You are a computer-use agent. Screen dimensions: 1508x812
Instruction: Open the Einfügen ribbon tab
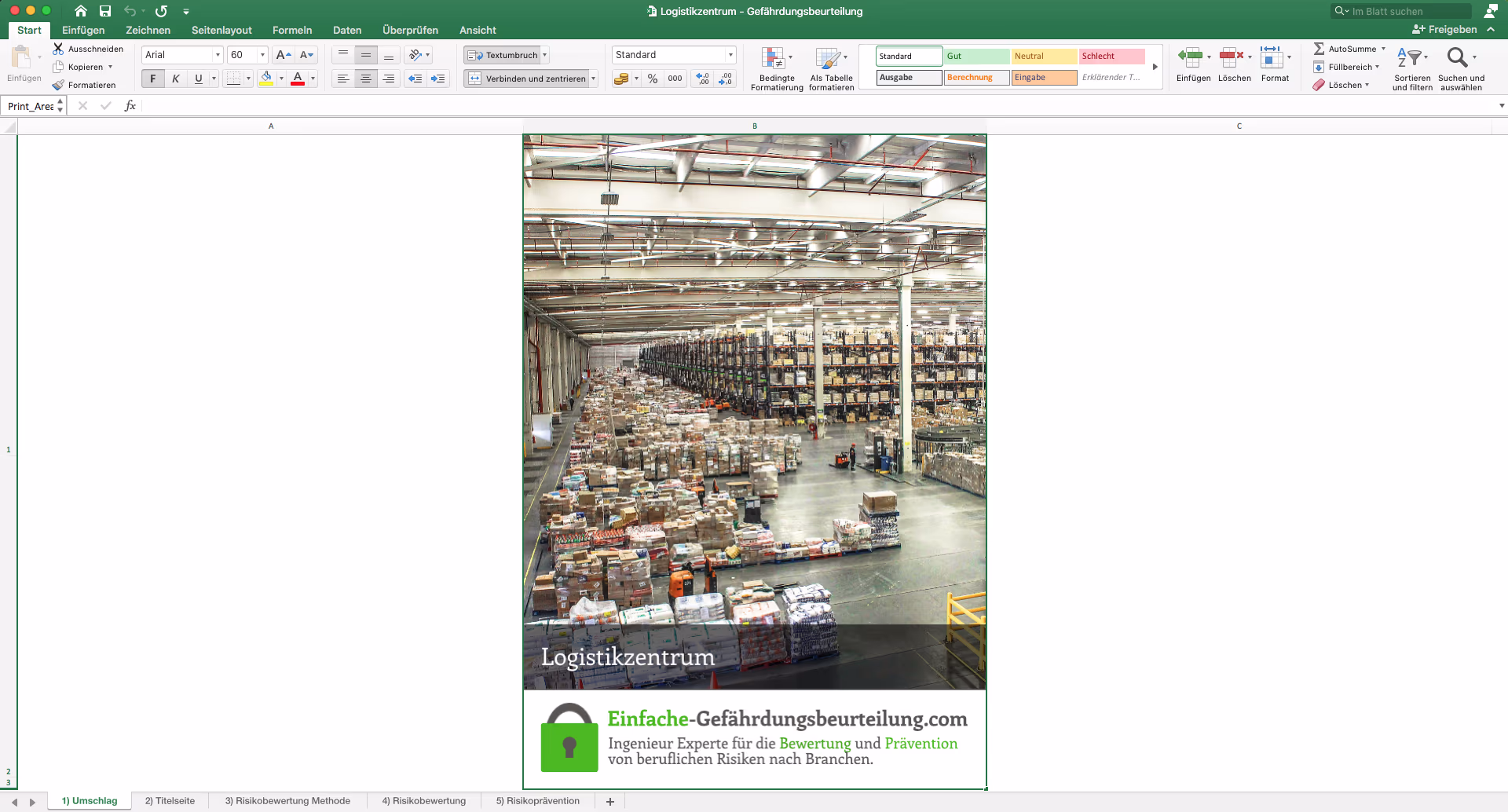[83, 30]
